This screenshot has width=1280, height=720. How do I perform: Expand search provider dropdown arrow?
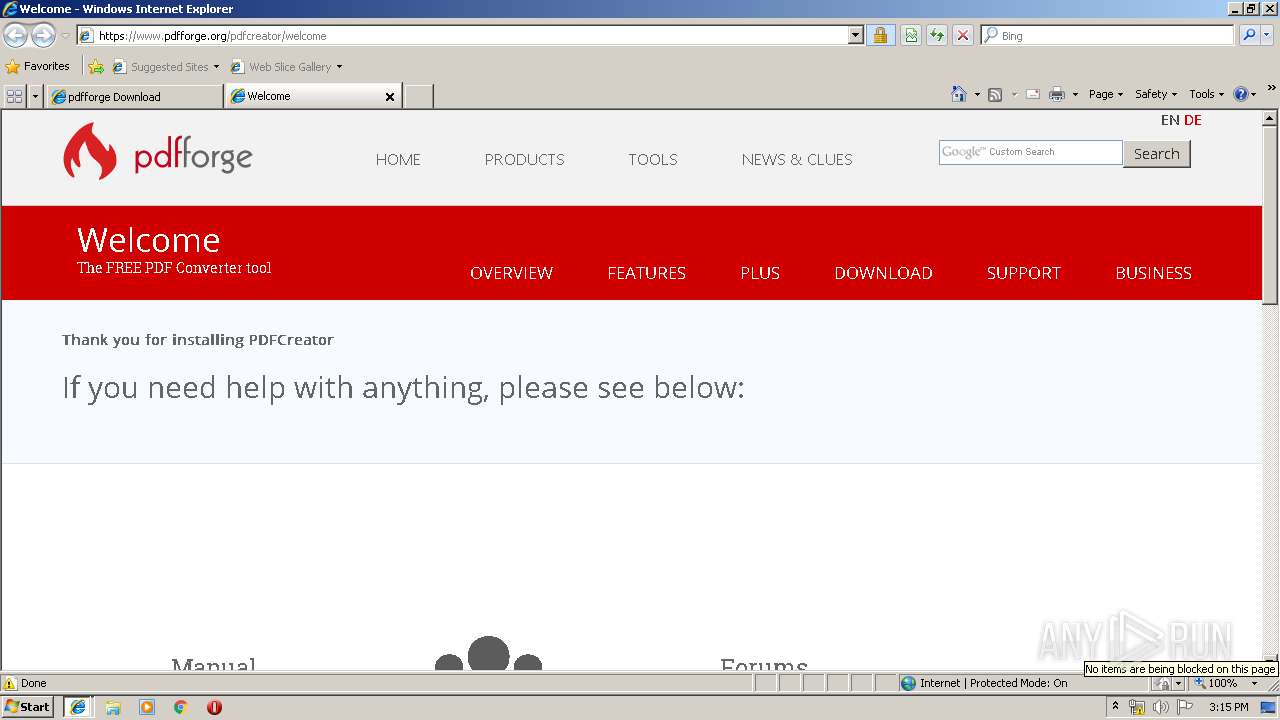tap(1267, 36)
